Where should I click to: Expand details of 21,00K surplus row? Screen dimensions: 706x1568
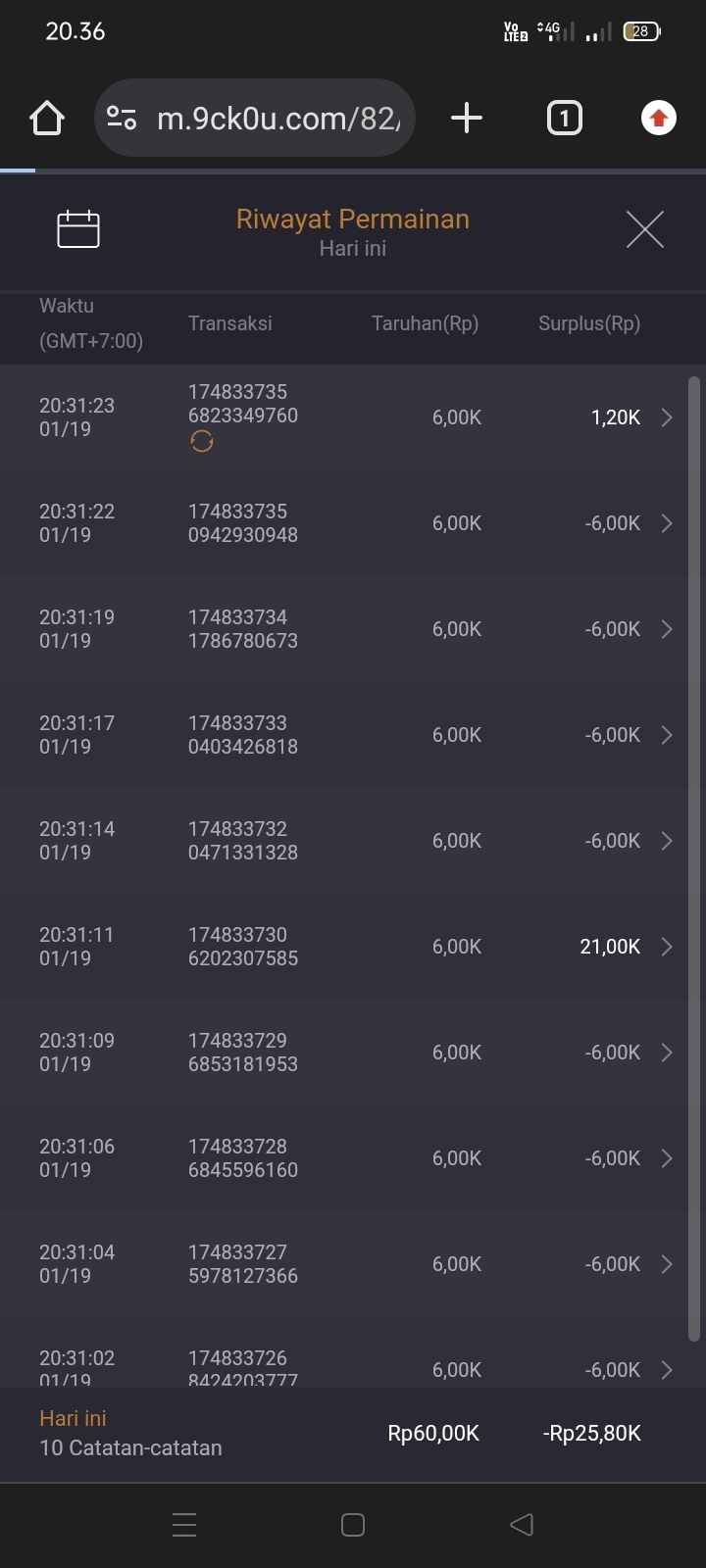coord(667,947)
